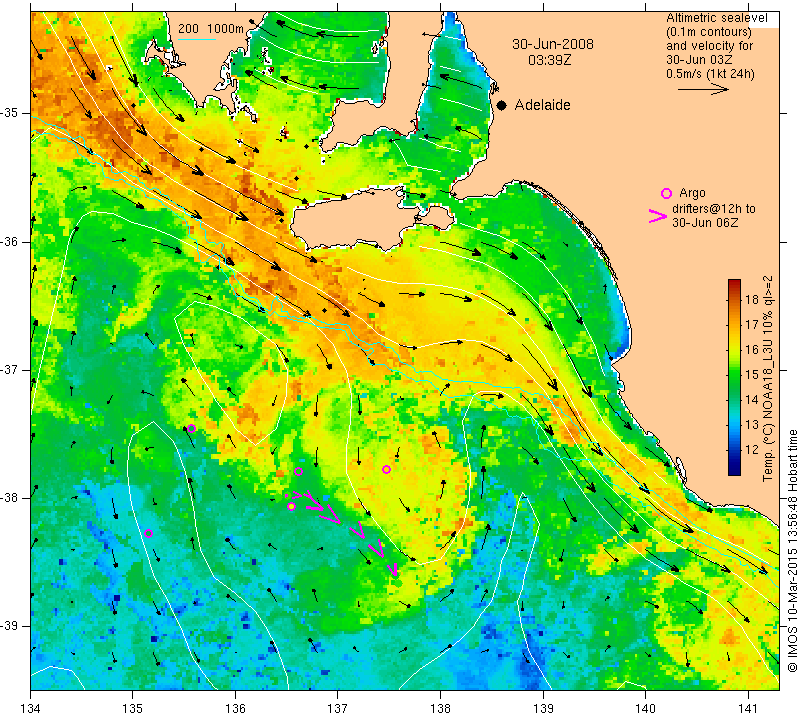The height and width of the screenshot is (720, 800).
Task: Click the longitude axis label '137'
Action: 338,709
